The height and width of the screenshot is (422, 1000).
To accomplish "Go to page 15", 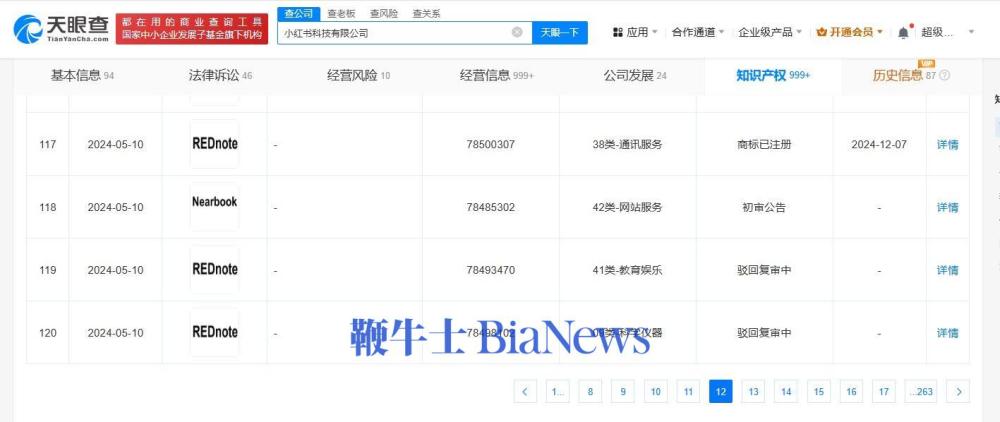I will pos(819,391).
